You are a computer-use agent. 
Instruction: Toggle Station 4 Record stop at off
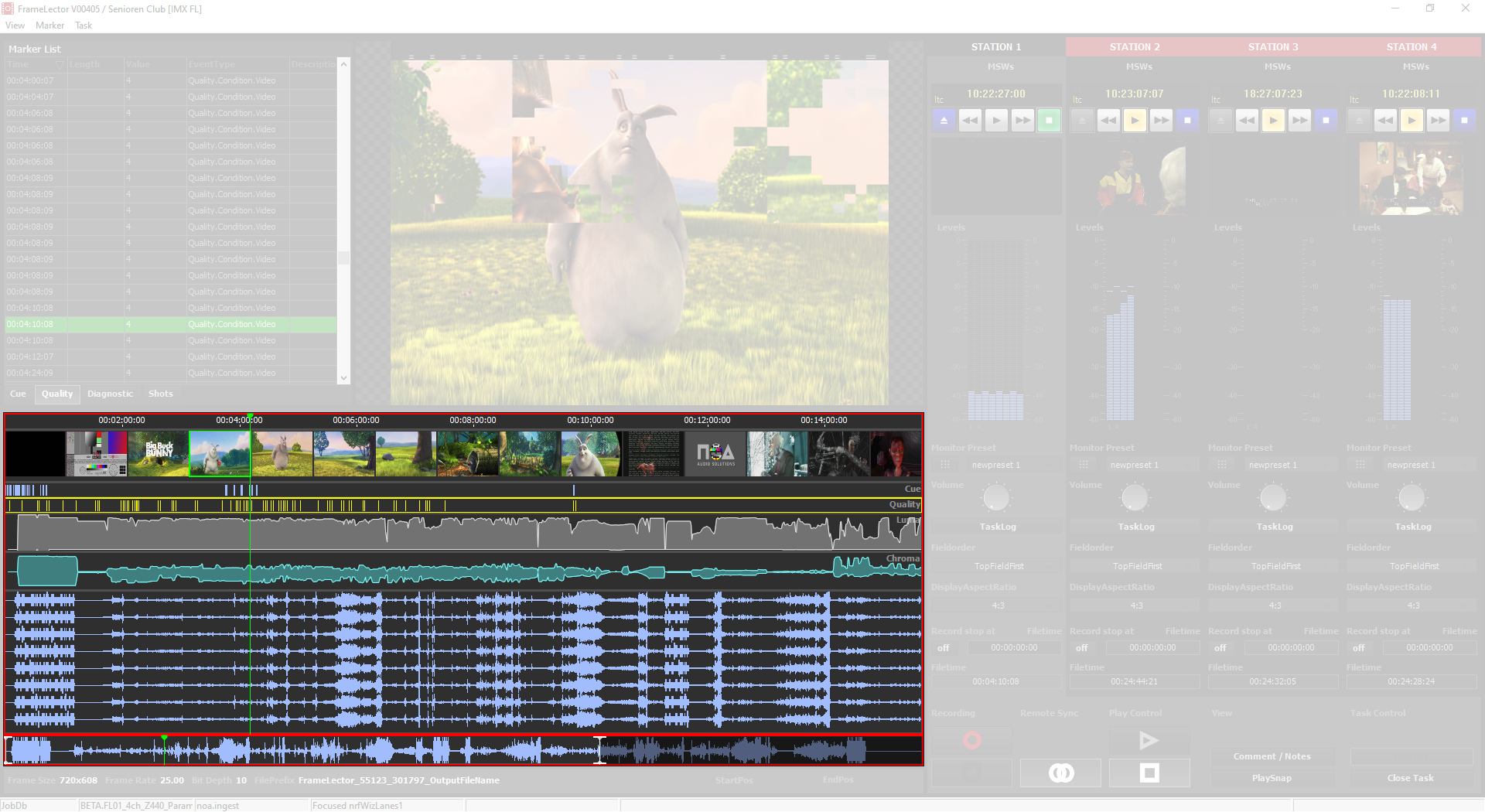[x=1358, y=648]
